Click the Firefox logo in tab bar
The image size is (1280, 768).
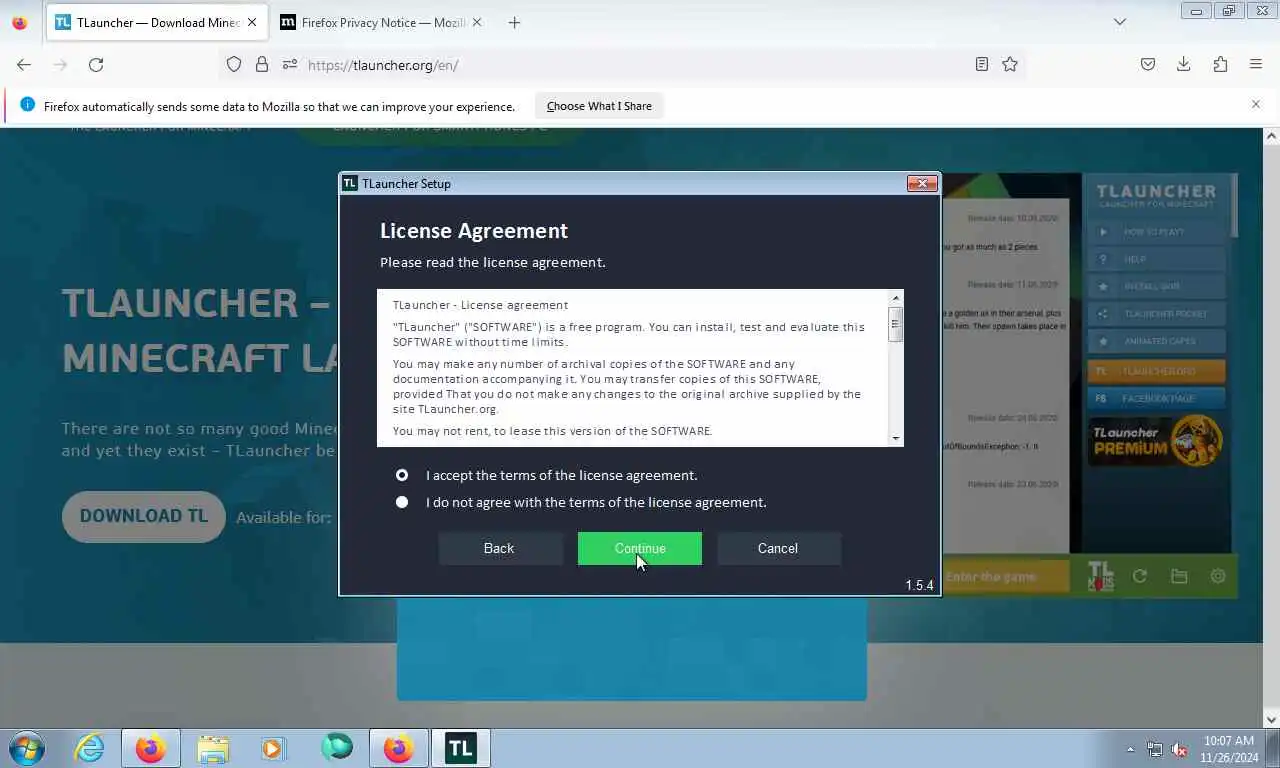click(x=20, y=22)
